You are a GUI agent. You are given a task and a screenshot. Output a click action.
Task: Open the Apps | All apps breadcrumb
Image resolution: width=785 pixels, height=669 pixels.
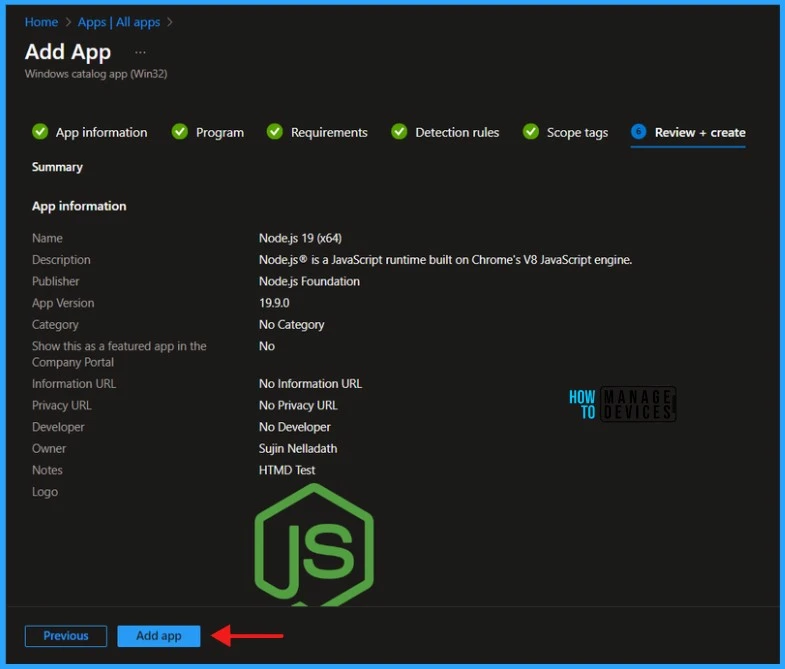coord(119,22)
